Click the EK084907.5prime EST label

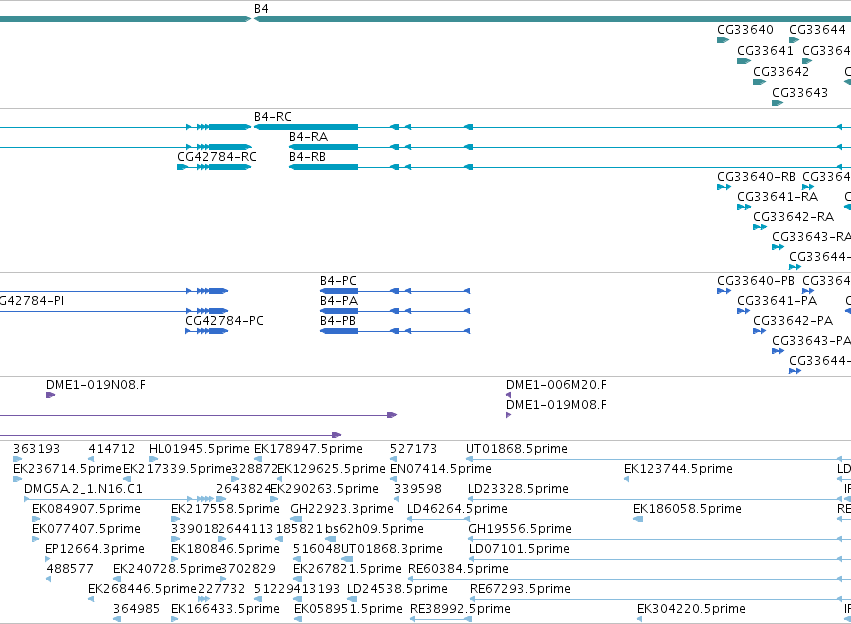click(86, 510)
